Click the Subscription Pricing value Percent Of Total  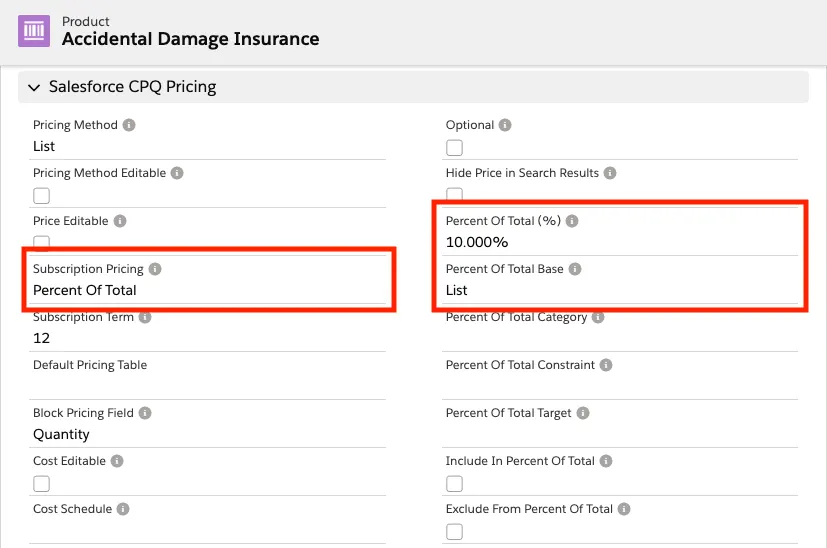point(85,290)
